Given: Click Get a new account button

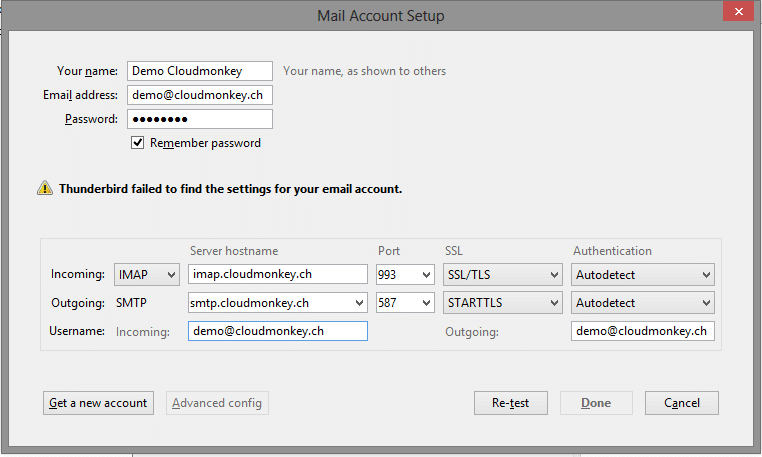Looking at the screenshot, I should coord(98,403).
